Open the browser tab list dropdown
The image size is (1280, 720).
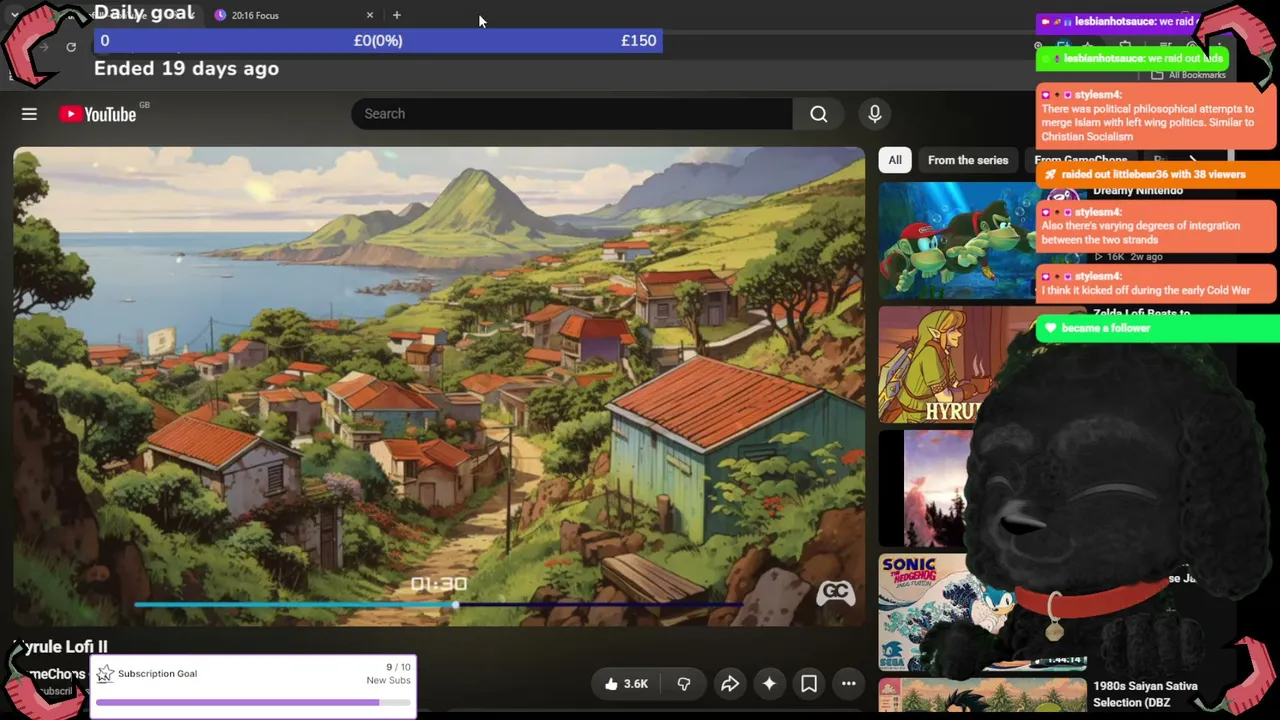(x=14, y=15)
